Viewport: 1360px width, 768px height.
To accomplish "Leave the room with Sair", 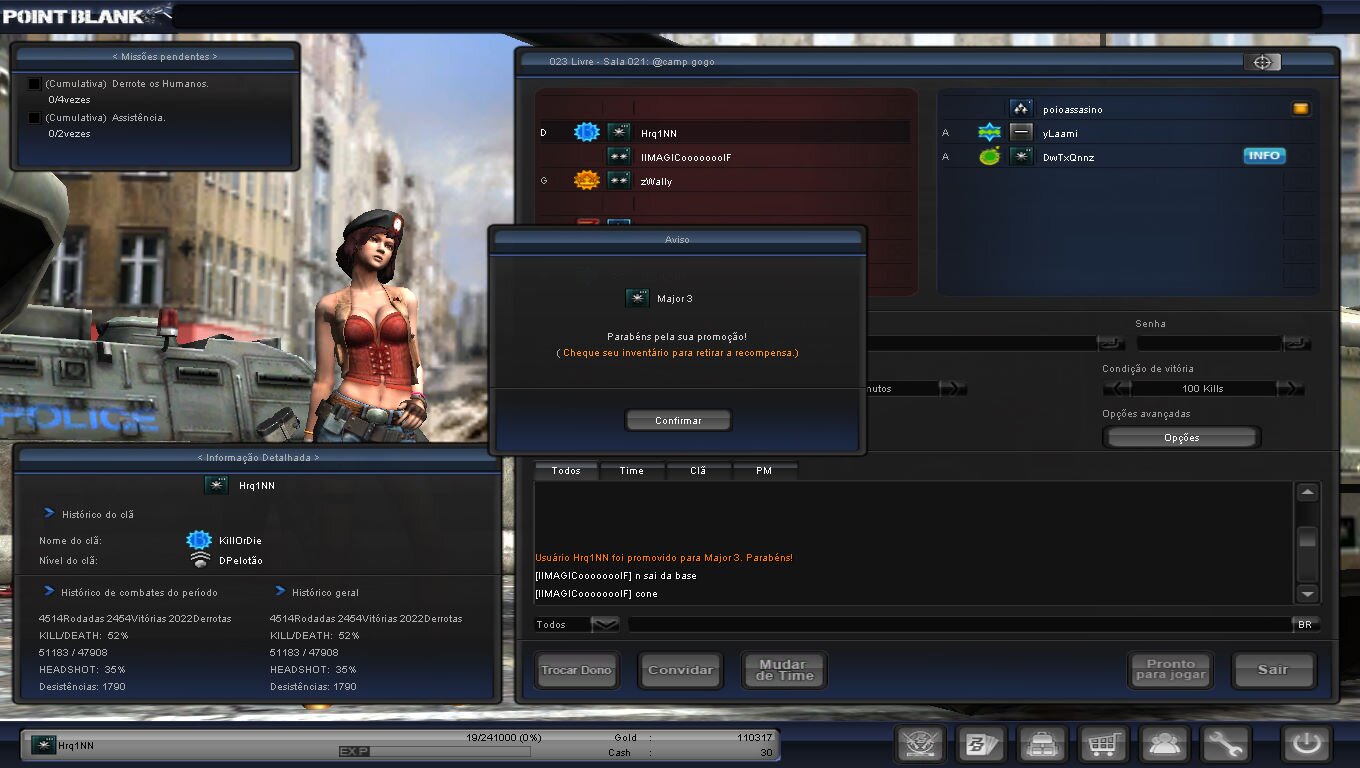I will coord(1273,670).
